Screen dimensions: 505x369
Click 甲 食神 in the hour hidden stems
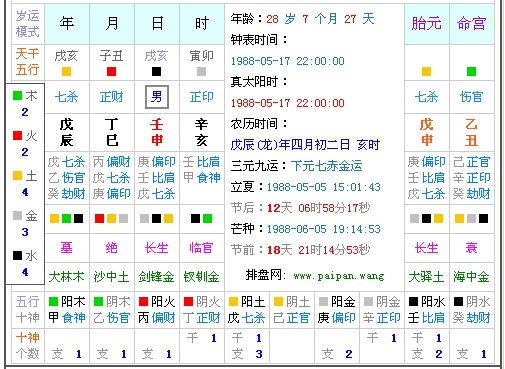point(202,178)
